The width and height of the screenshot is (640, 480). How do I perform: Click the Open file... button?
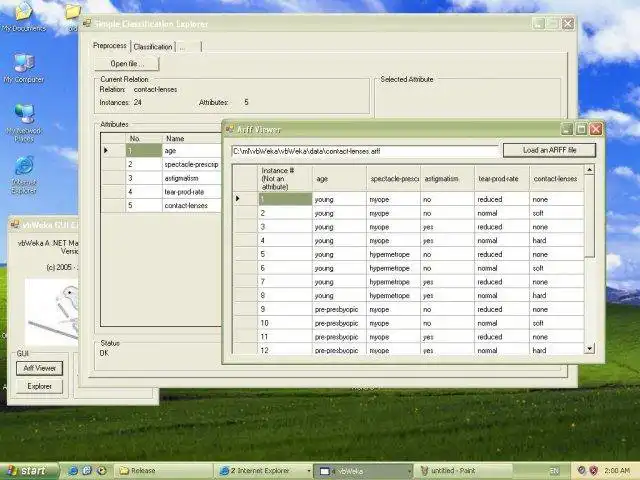pyautogui.click(x=127, y=64)
